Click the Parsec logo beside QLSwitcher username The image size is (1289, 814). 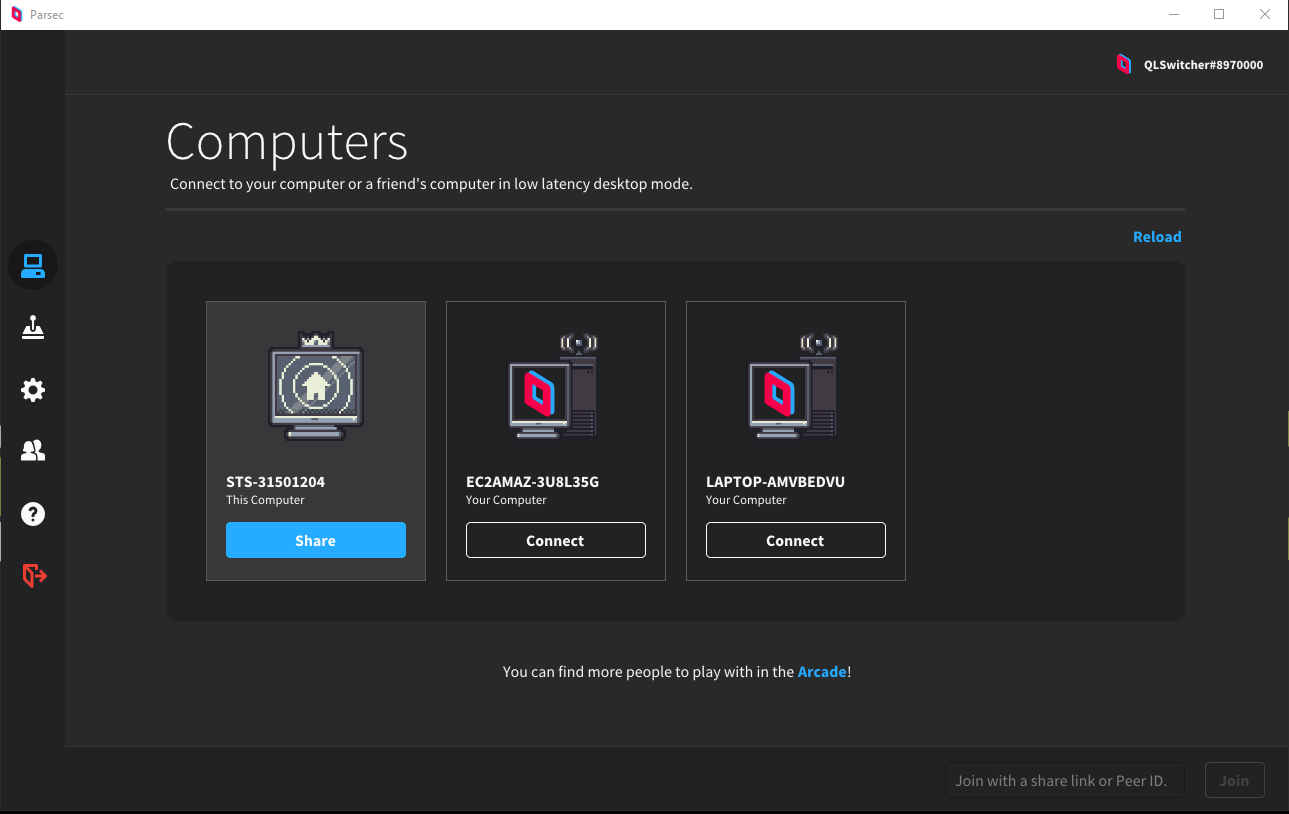[x=1124, y=64]
